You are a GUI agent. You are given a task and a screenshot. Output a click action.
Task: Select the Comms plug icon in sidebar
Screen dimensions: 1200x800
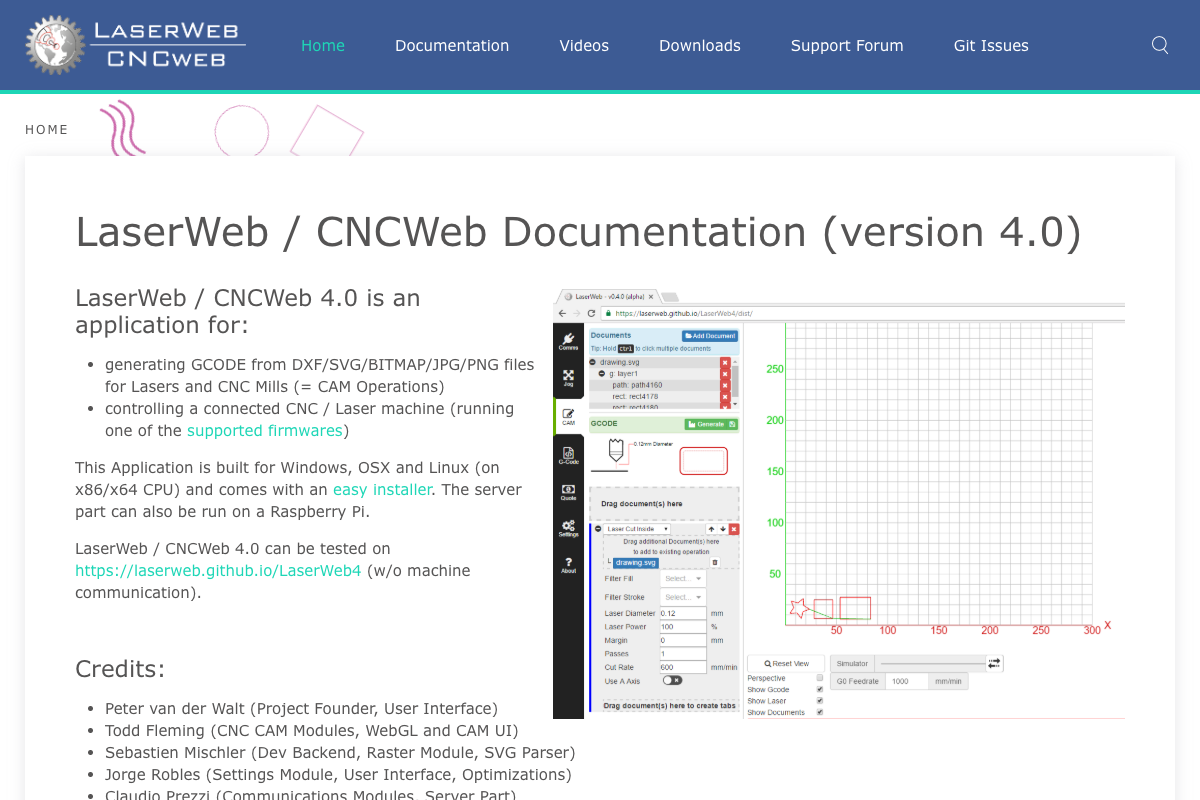[568, 341]
